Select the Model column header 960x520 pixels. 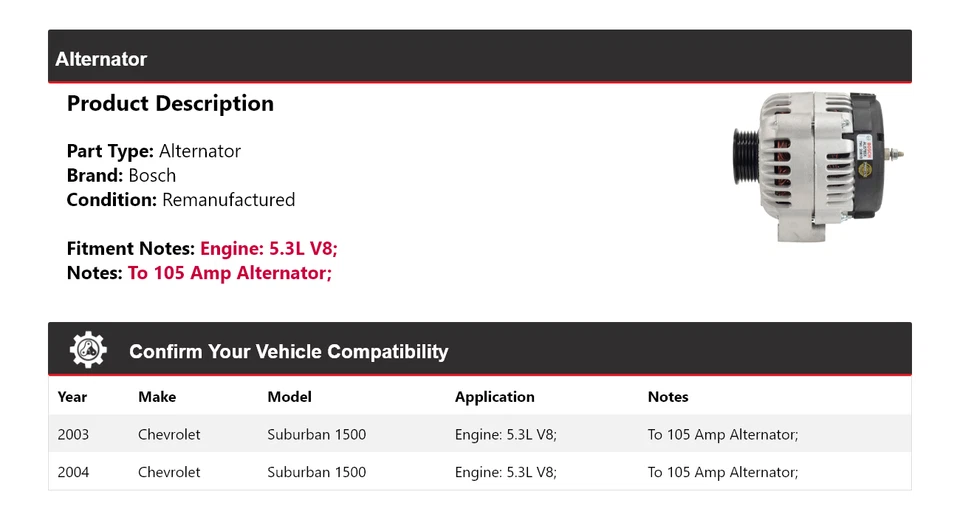coord(289,397)
